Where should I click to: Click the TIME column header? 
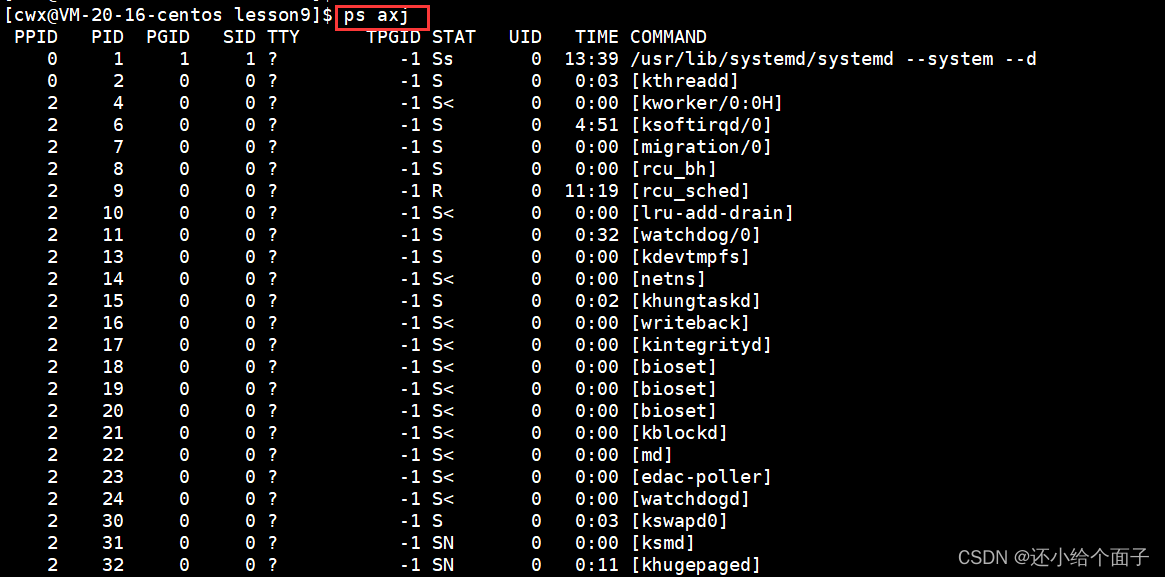[597, 37]
